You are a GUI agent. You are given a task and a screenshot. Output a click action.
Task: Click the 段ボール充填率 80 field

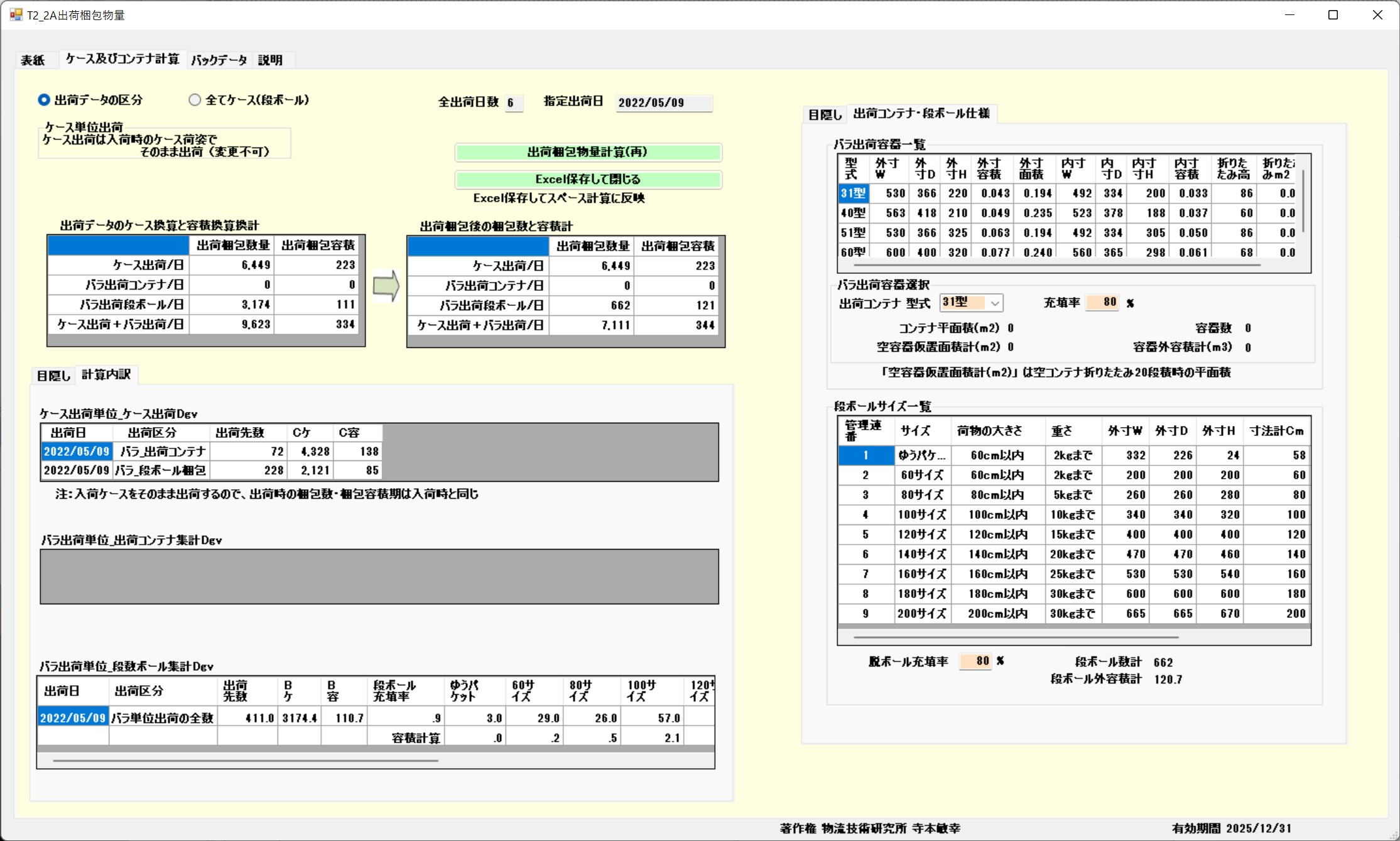tap(975, 661)
